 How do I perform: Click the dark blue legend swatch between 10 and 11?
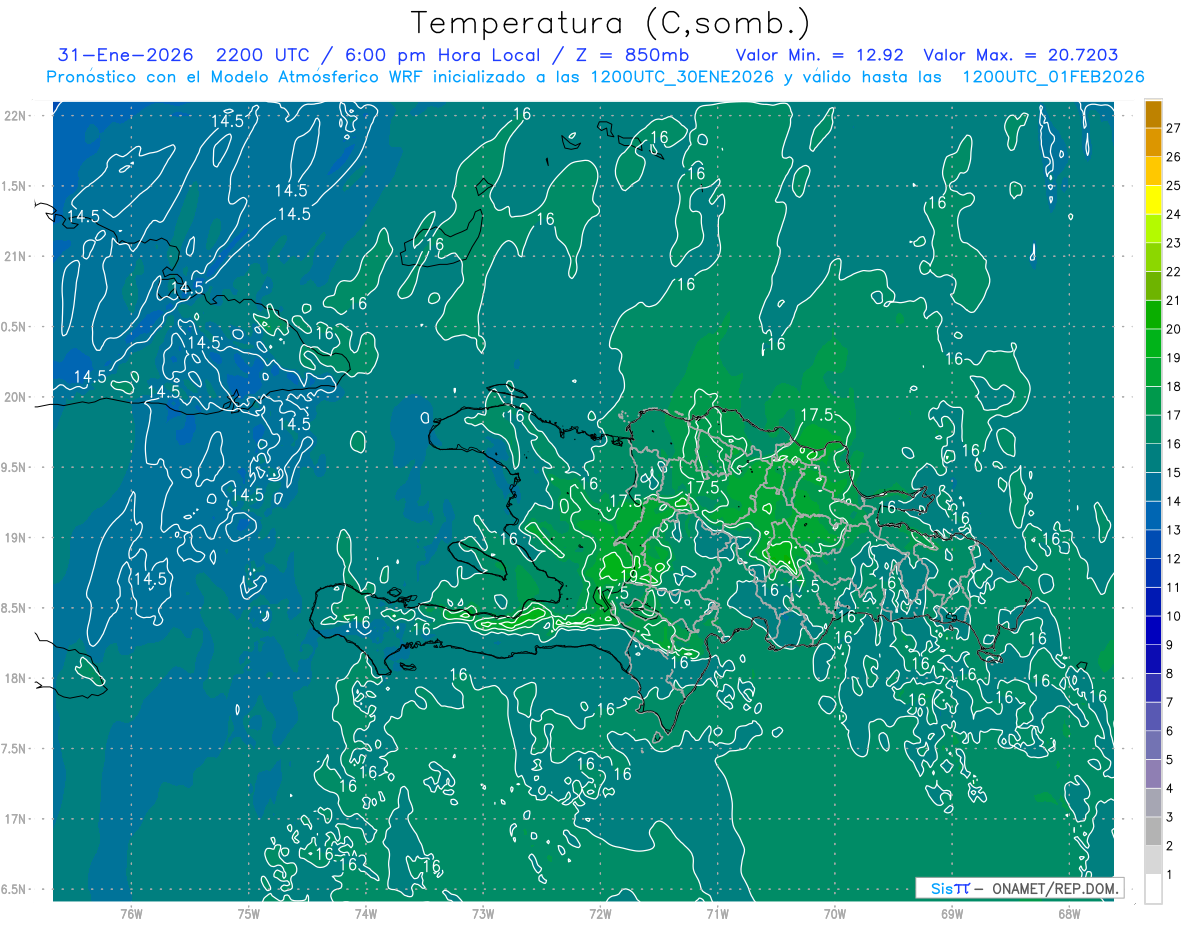(x=1153, y=602)
